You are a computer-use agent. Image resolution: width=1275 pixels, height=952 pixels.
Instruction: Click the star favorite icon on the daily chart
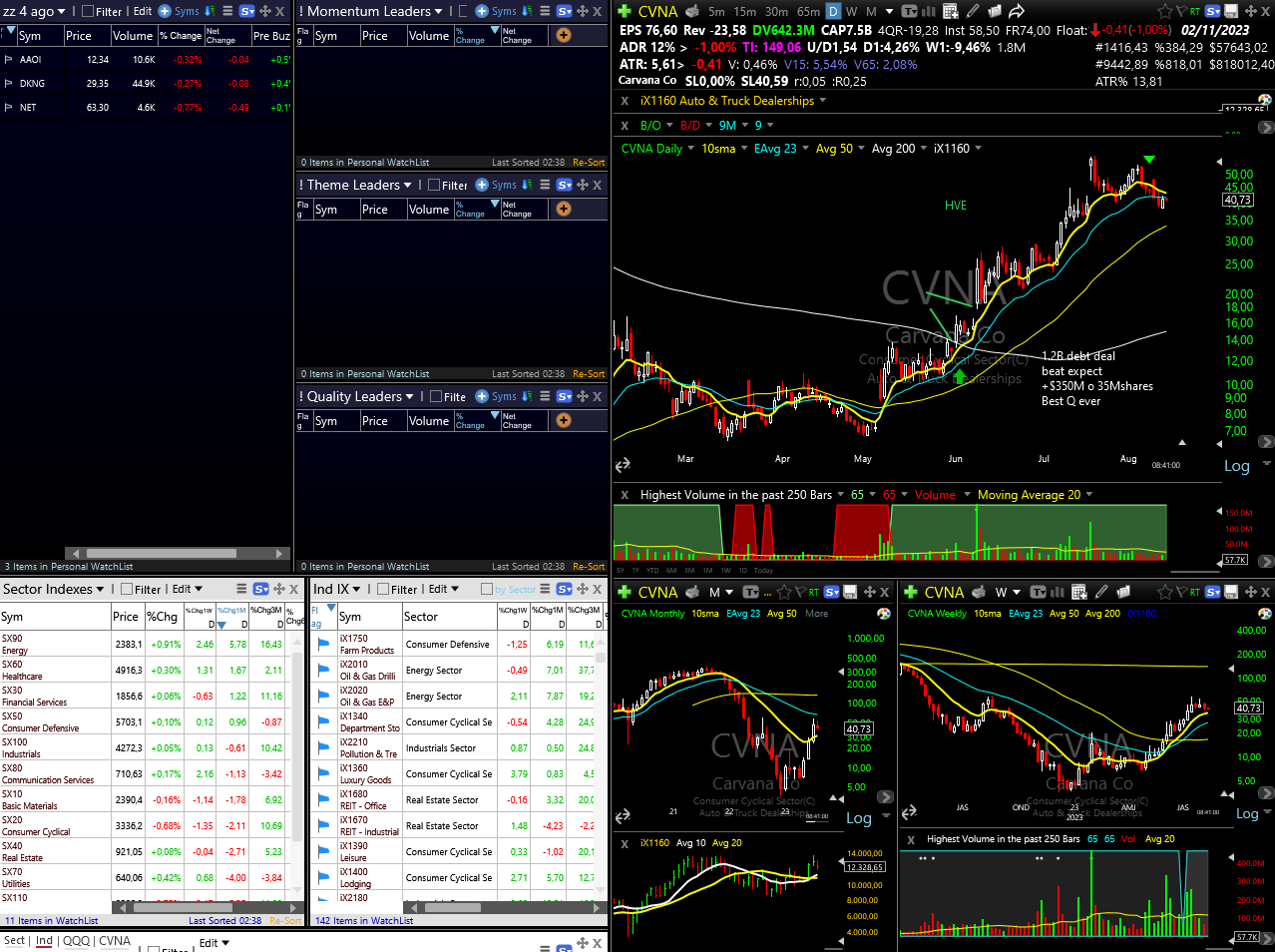[1165, 11]
